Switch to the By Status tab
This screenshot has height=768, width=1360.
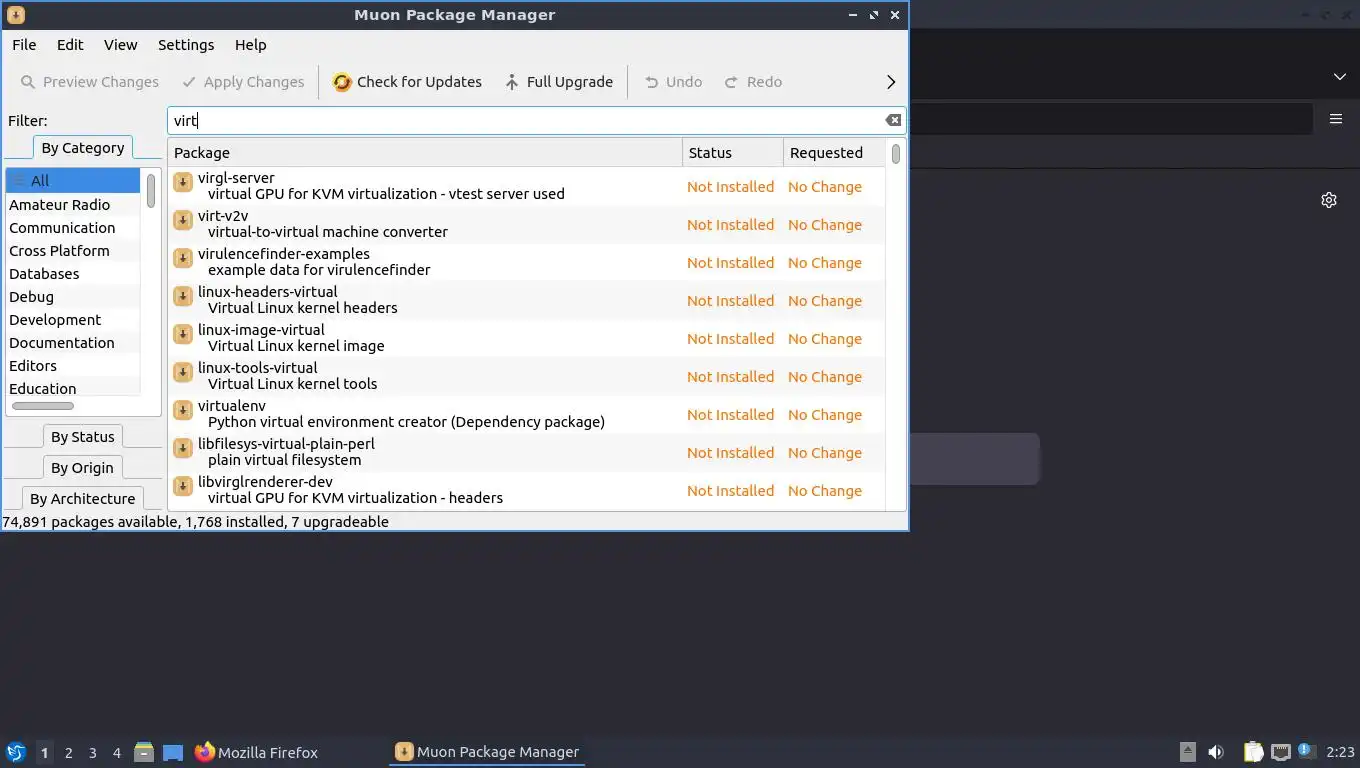(83, 437)
